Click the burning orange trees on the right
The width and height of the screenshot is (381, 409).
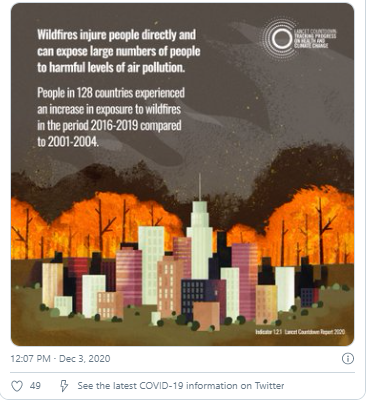click(x=310, y=227)
